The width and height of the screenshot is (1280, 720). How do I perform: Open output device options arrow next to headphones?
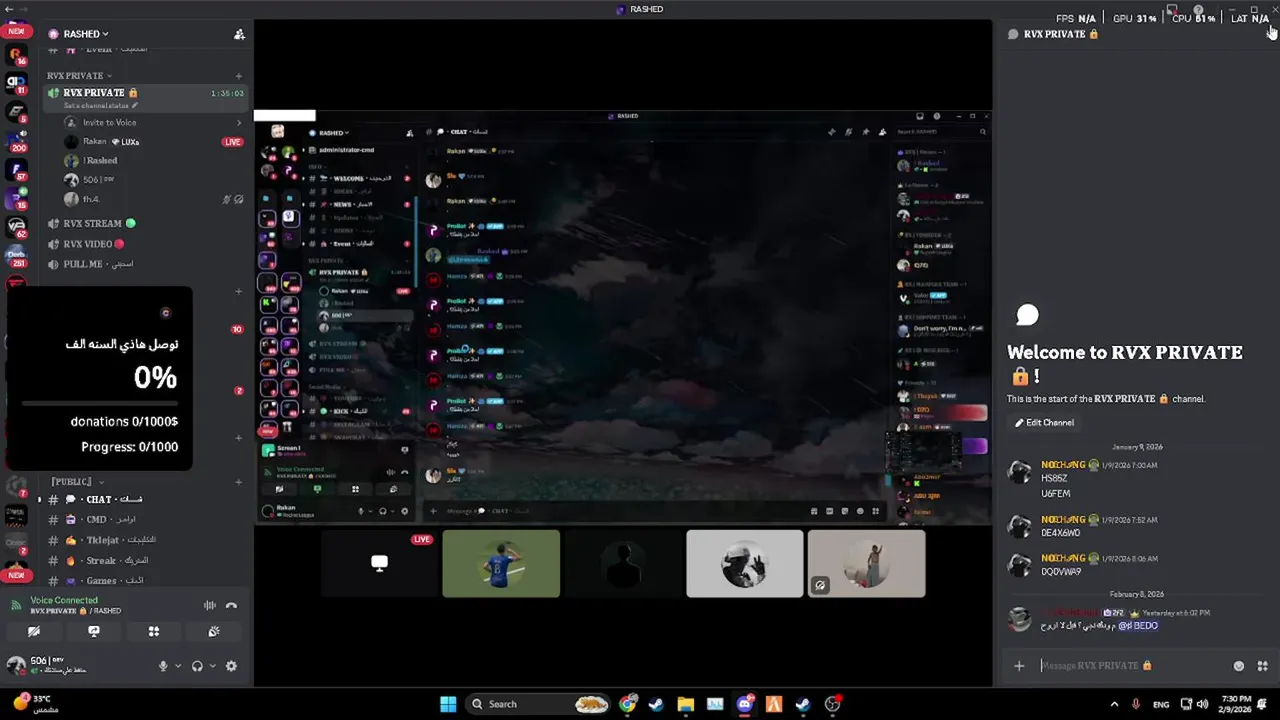point(212,666)
